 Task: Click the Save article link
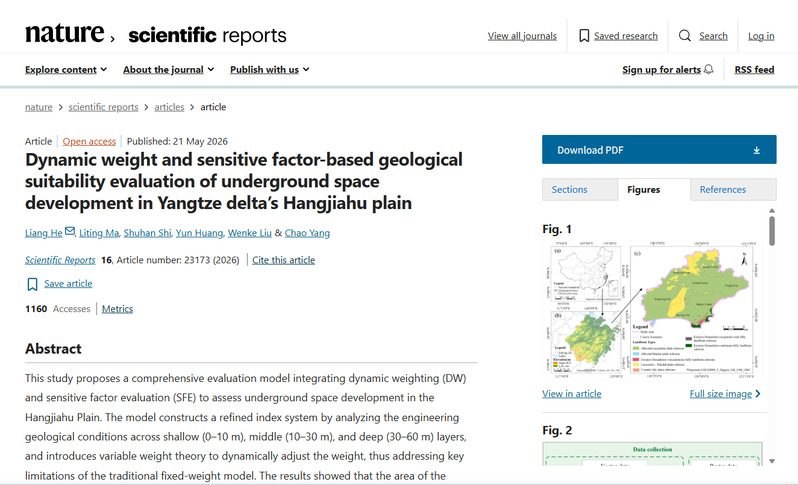[x=68, y=283]
